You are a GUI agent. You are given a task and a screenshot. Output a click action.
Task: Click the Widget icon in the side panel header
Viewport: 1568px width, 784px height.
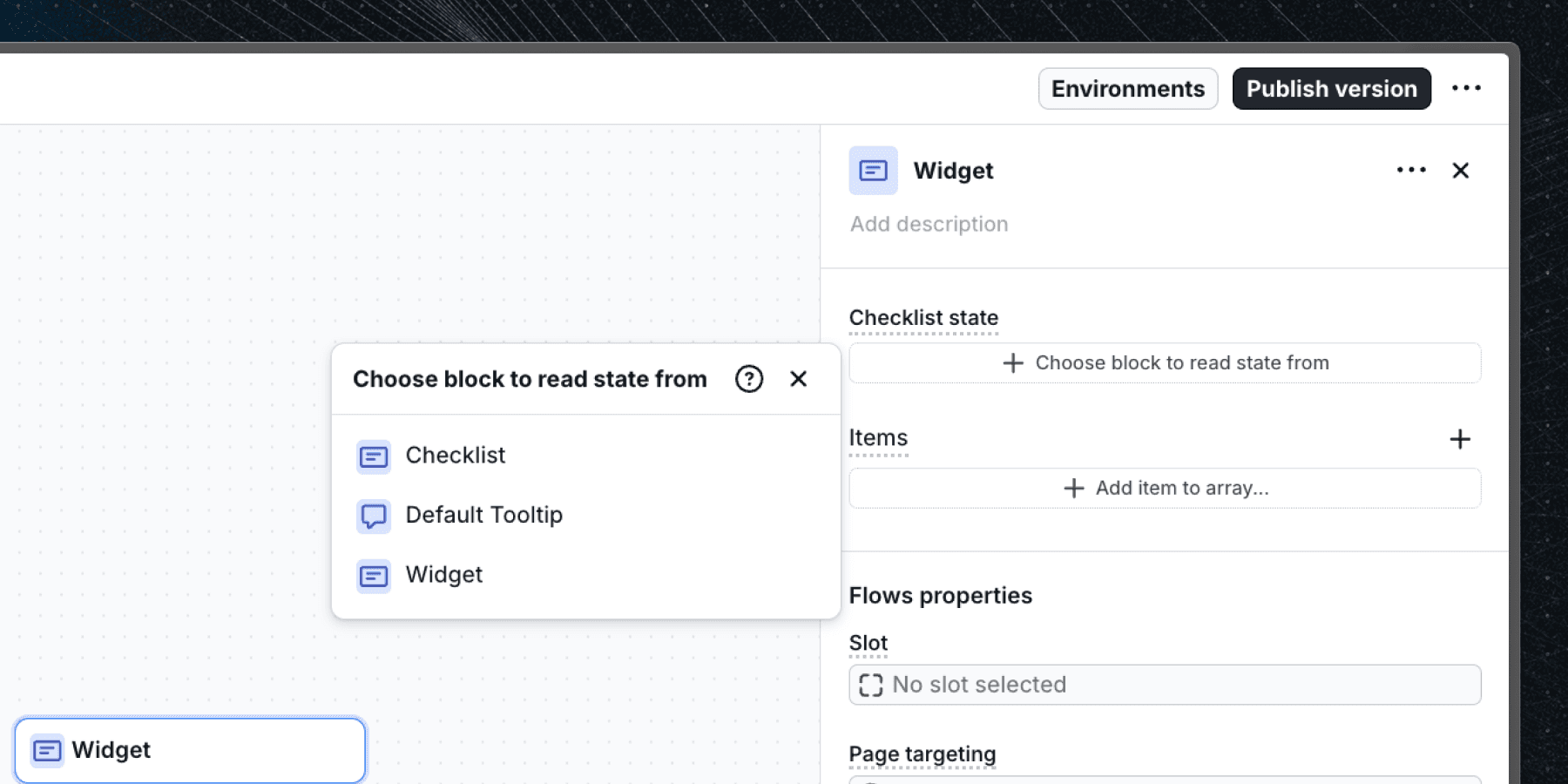[873, 171]
